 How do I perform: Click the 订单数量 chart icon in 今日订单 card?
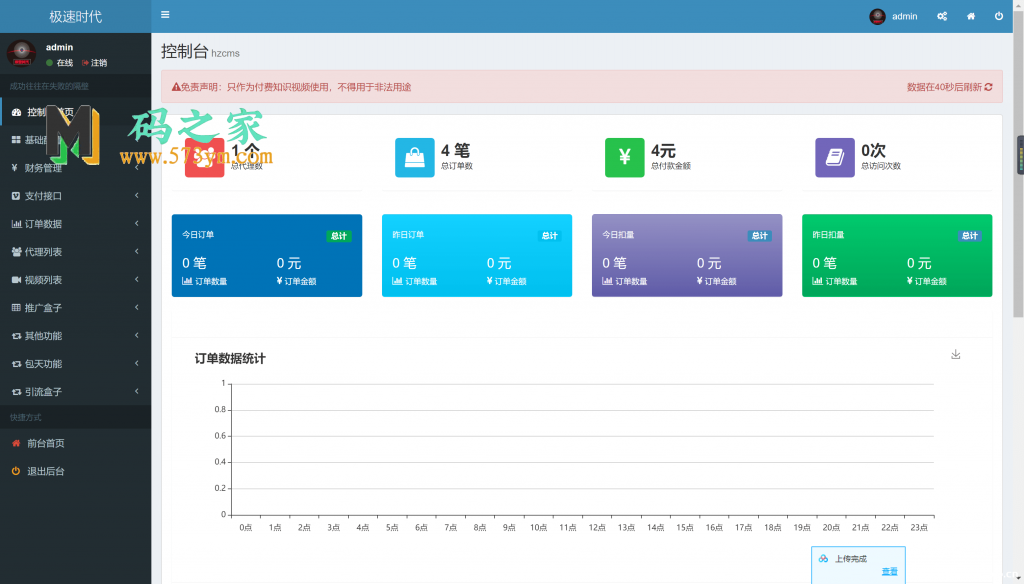point(187,282)
